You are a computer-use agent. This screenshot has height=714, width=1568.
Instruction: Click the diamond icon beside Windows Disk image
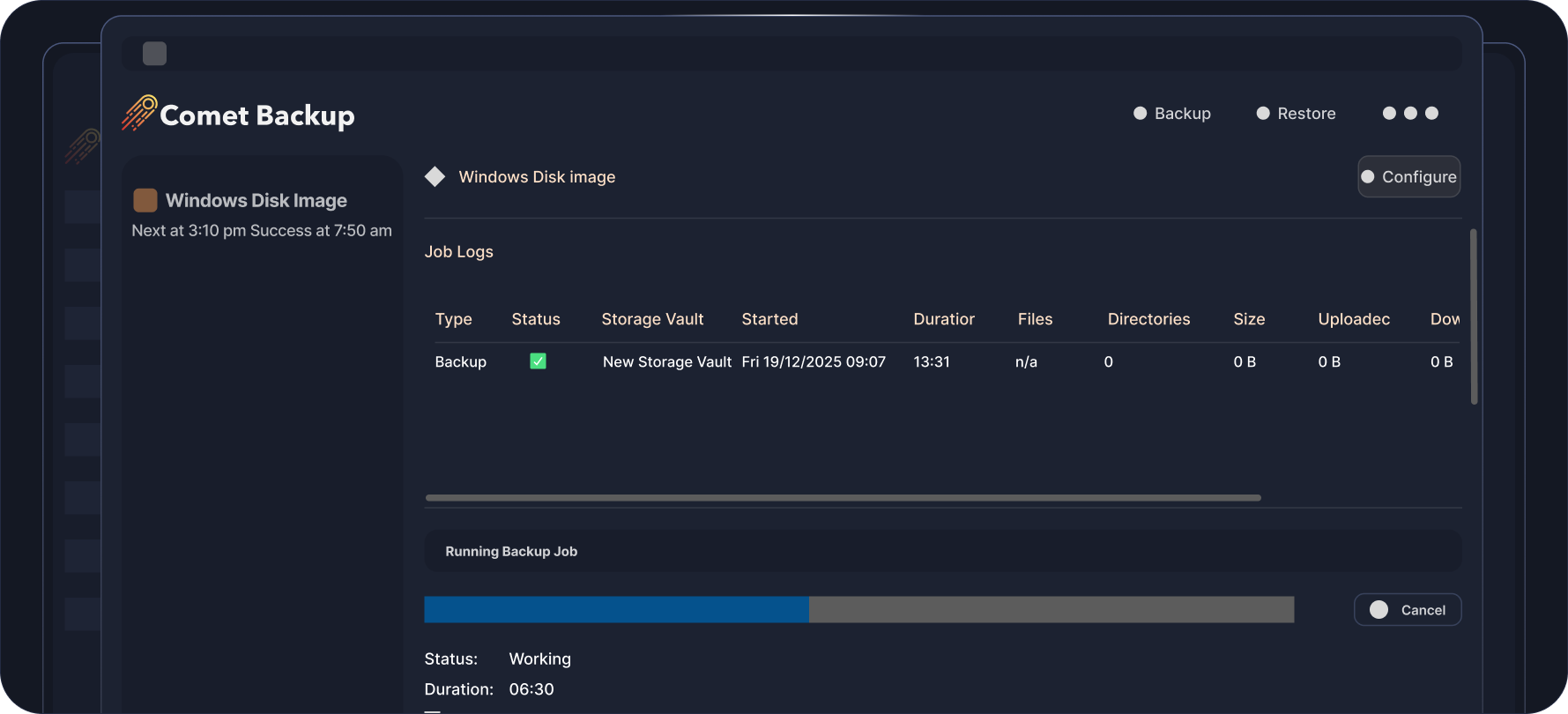(435, 176)
